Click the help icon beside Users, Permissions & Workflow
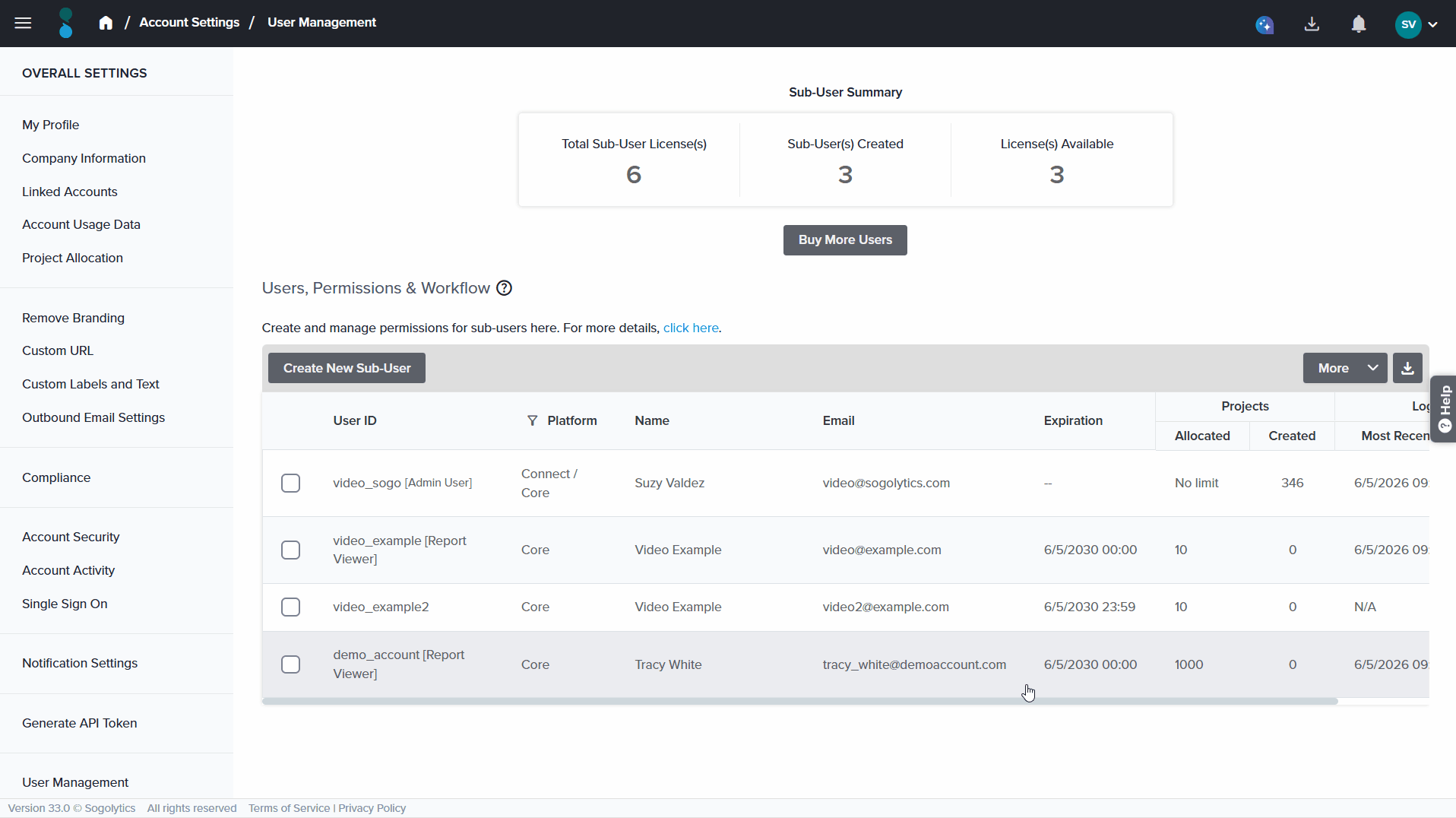Image resolution: width=1456 pixels, height=818 pixels. tap(504, 288)
